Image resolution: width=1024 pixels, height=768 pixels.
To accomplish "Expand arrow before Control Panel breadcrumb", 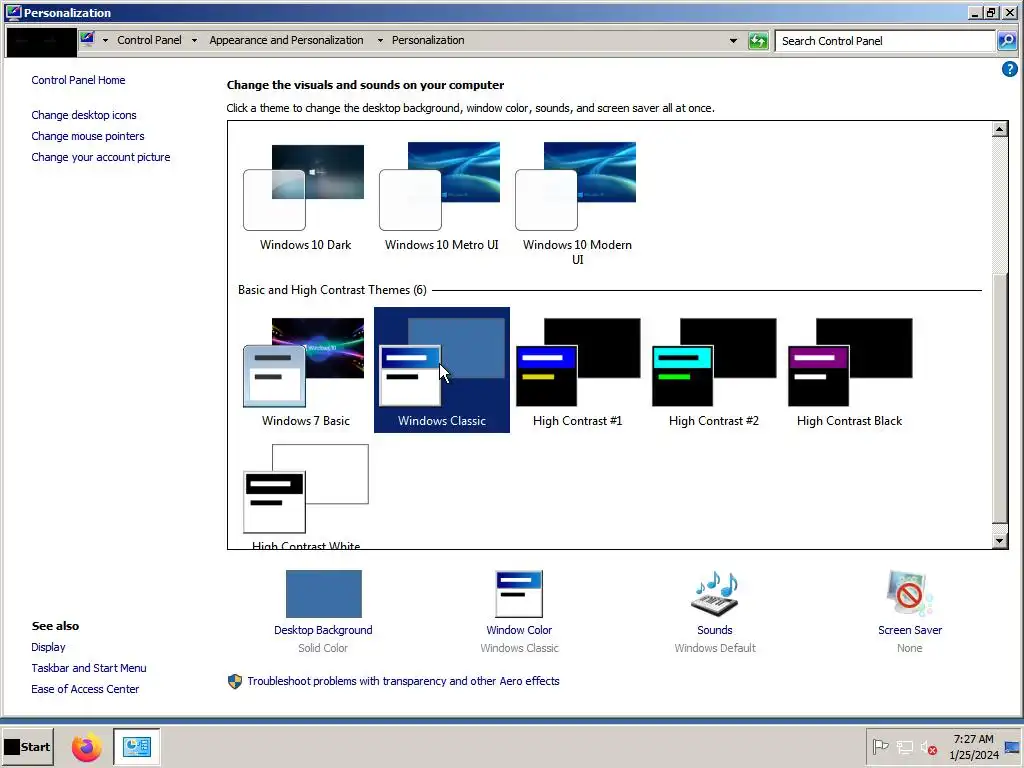I will 105,40.
